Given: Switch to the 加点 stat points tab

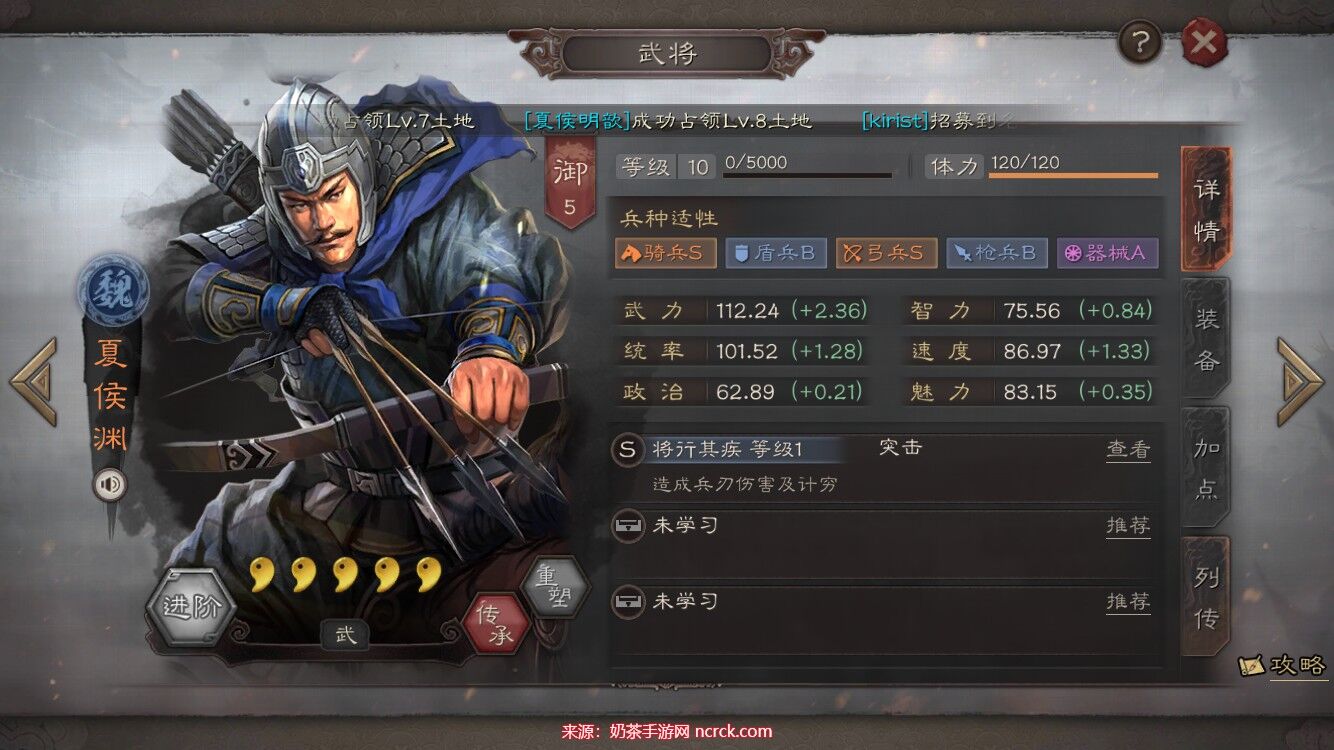Looking at the screenshot, I should pos(1206,467).
